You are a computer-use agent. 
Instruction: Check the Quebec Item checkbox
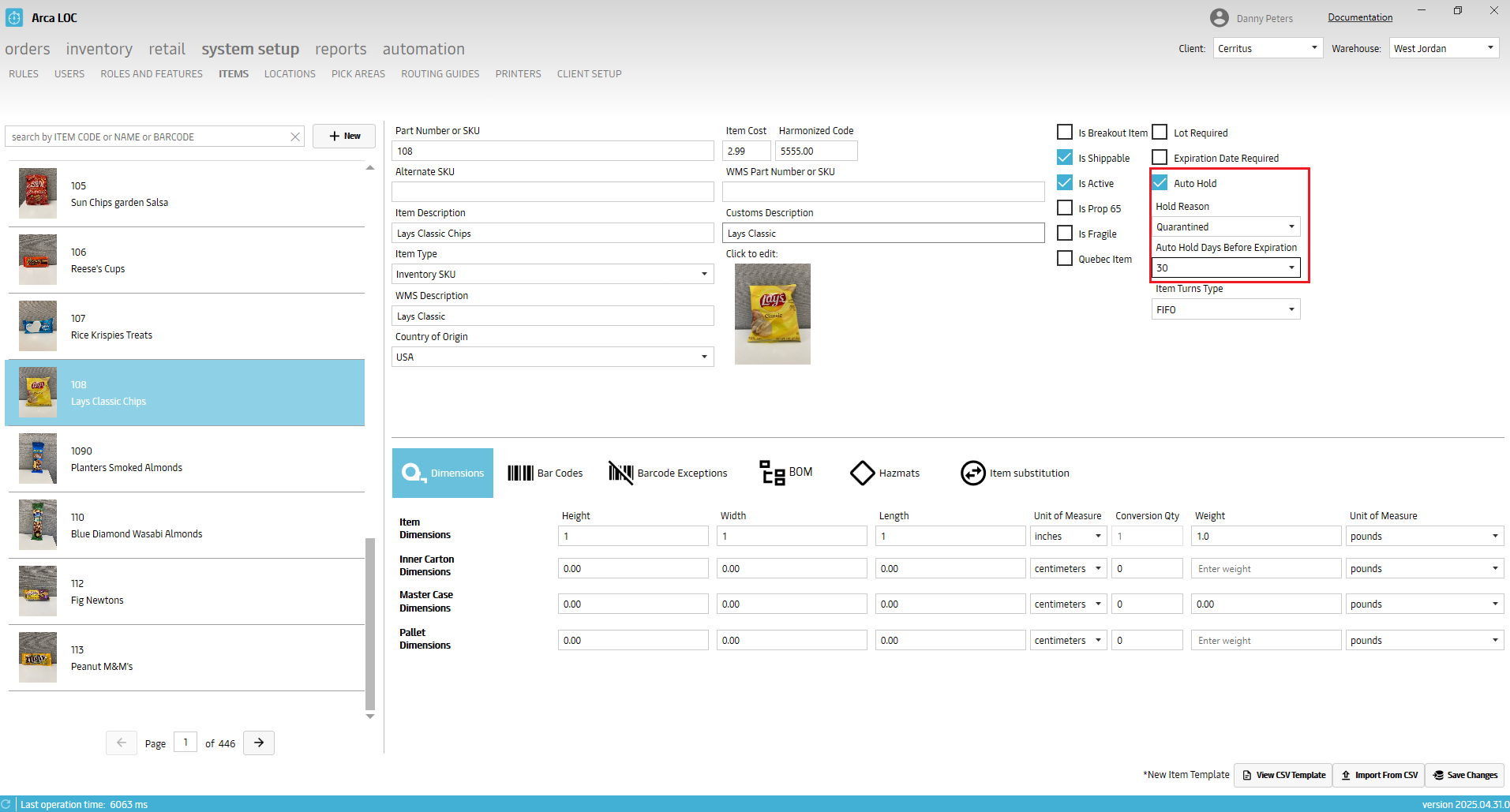click(x=1065, y=258)
